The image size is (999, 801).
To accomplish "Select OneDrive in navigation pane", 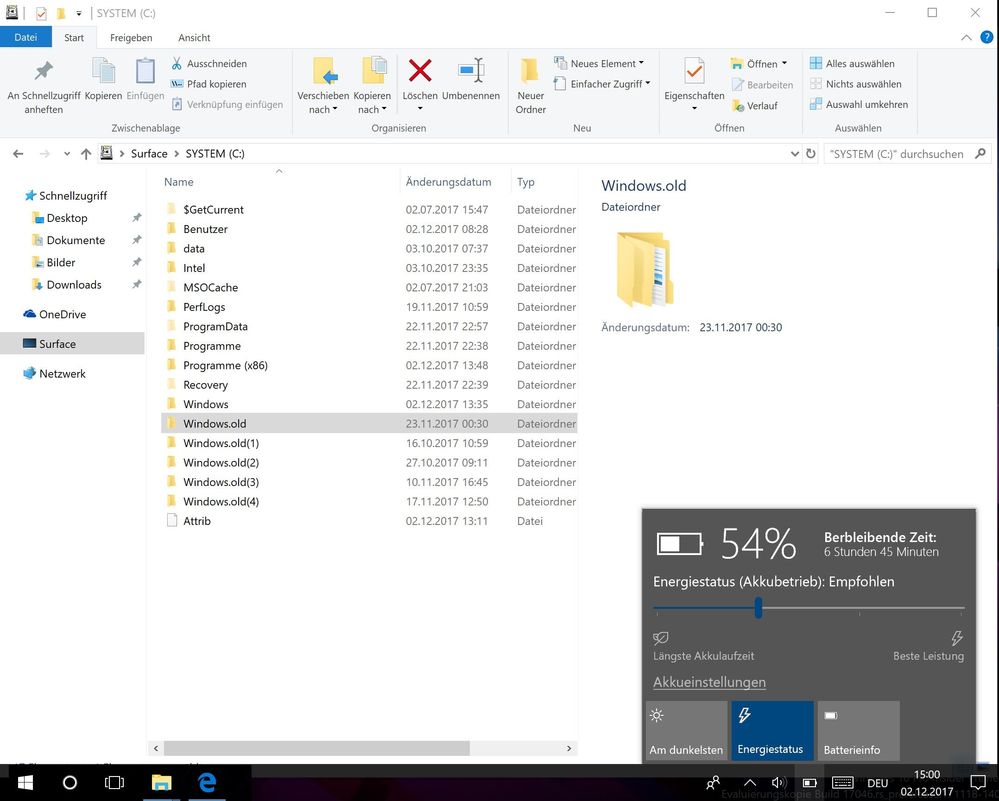I will (55, 314).
